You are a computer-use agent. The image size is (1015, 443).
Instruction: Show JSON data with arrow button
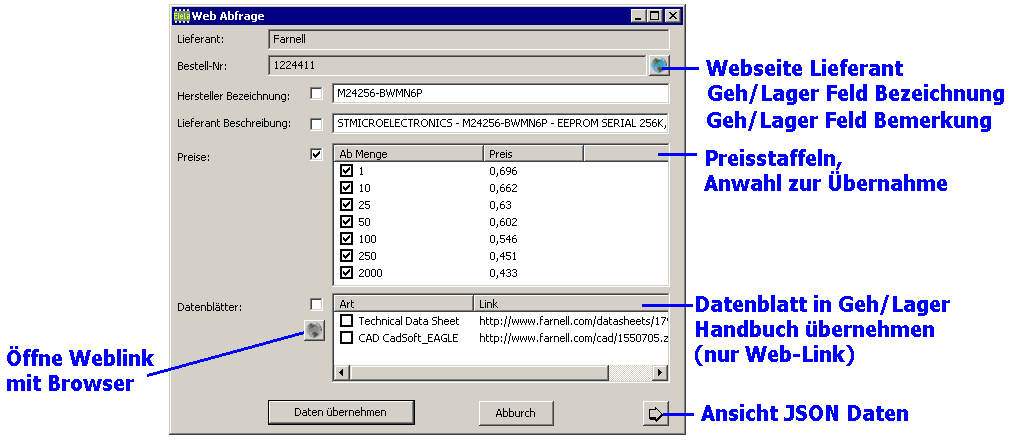(x=656, y=414)
